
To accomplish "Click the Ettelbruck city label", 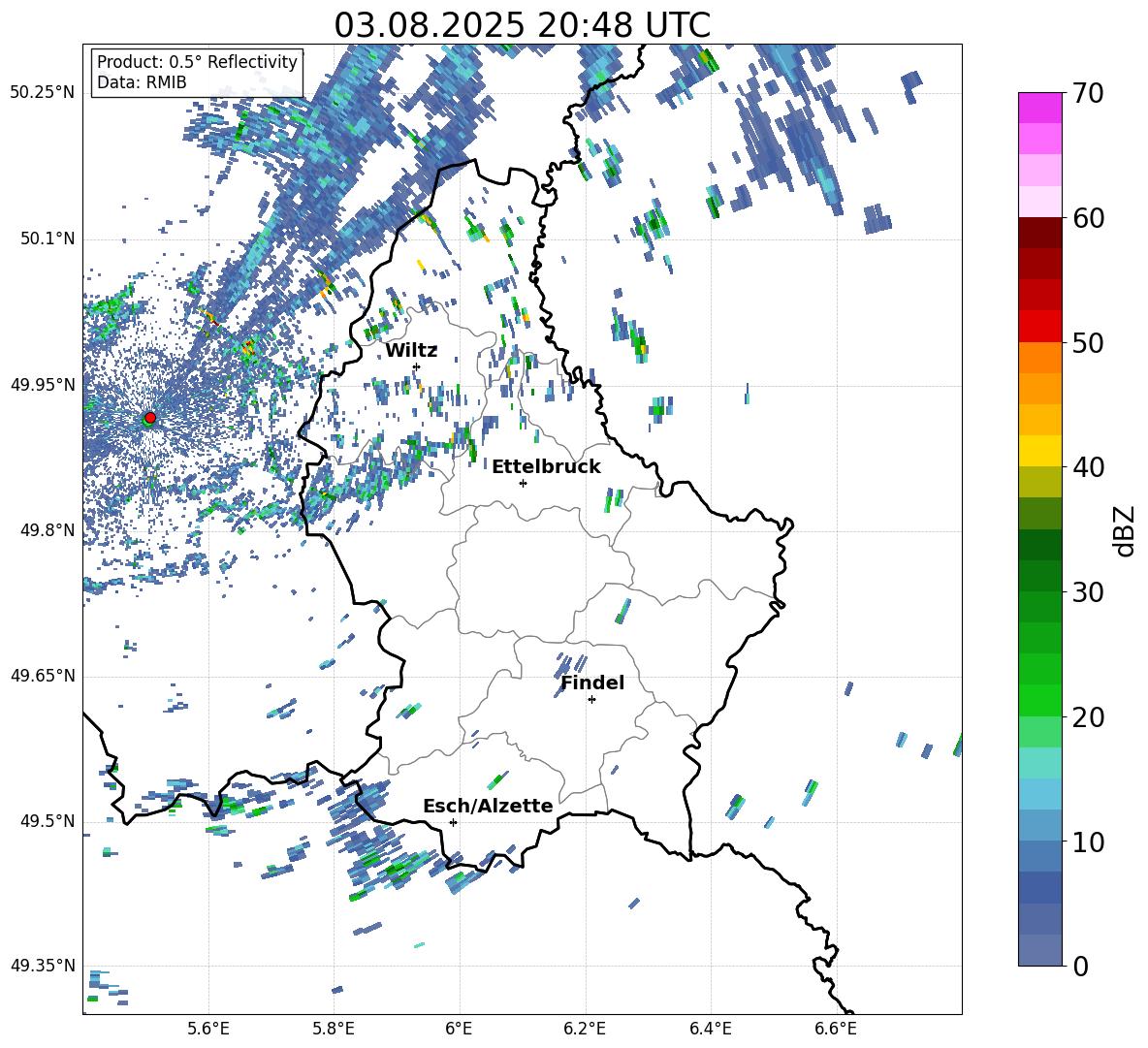I will 546,467.
